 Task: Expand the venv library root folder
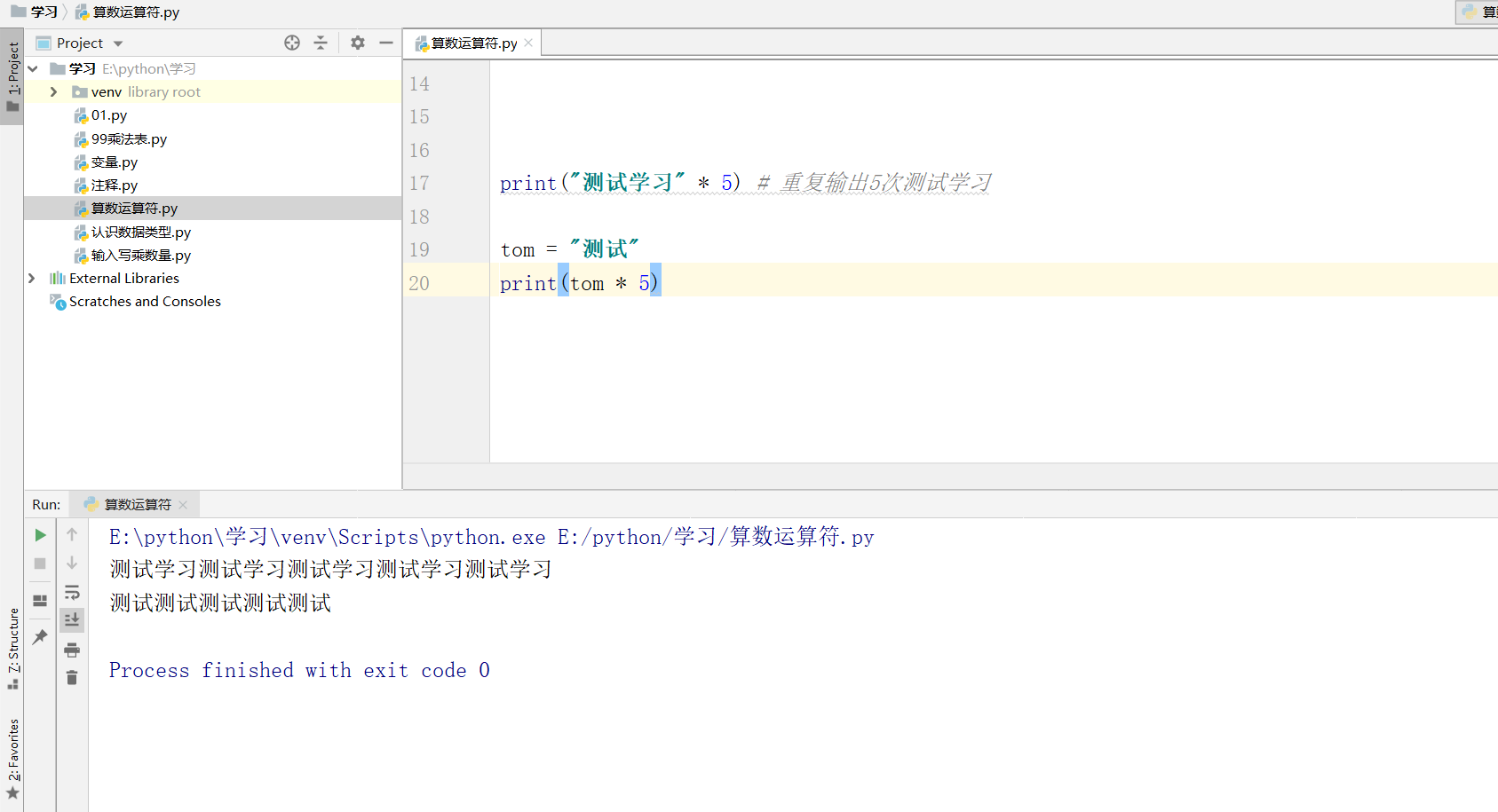coord(54,91)
